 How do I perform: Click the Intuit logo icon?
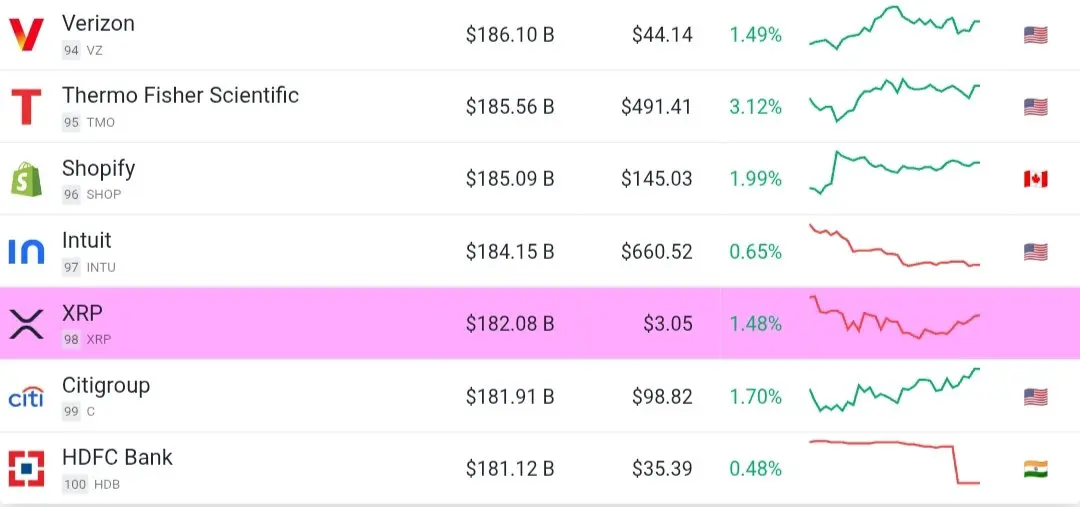pyautogui.click(x=26, y=251)
